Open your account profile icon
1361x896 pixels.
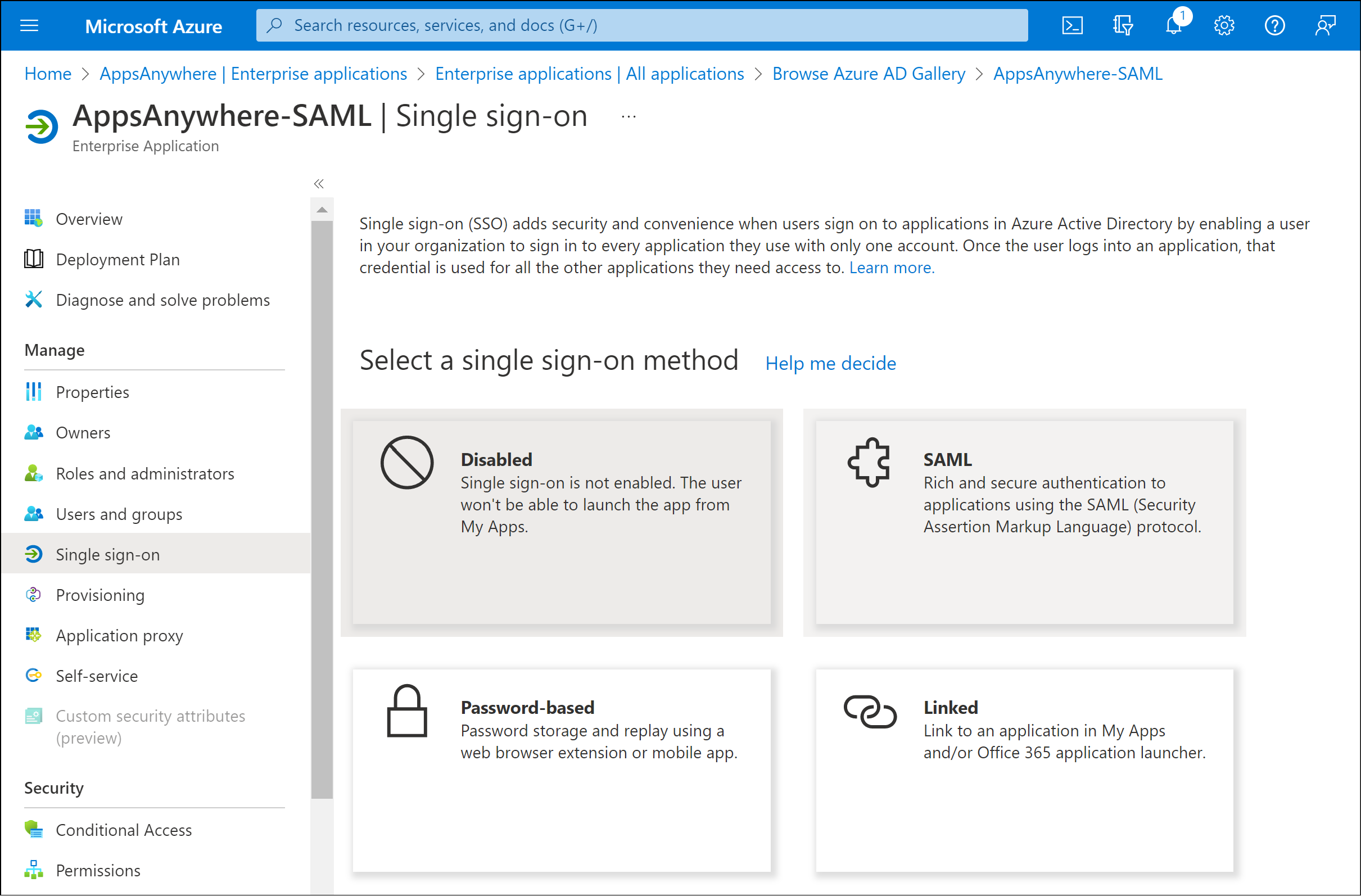click(1326, 25)
